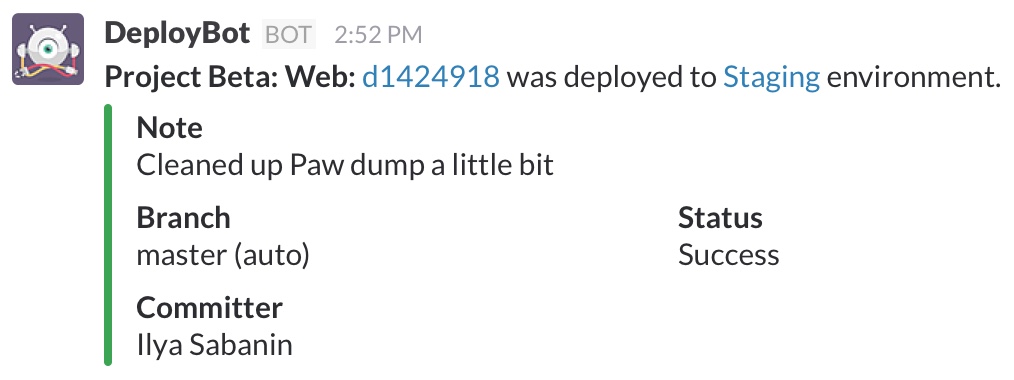Open commit link d1424918
Screen dimensions: 1014x380
click(x=431, y=77)
